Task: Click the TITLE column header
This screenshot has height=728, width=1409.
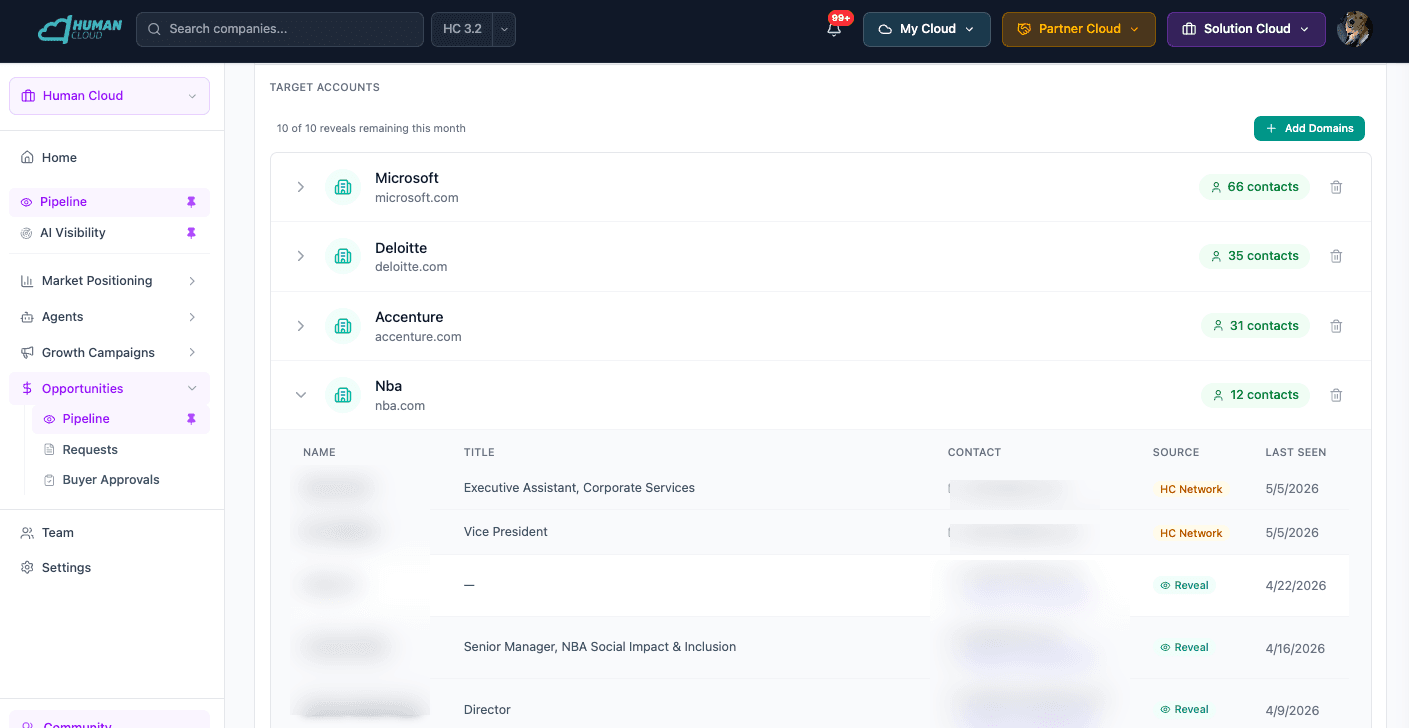Action: pyautogui.click(x=479, y=453)
